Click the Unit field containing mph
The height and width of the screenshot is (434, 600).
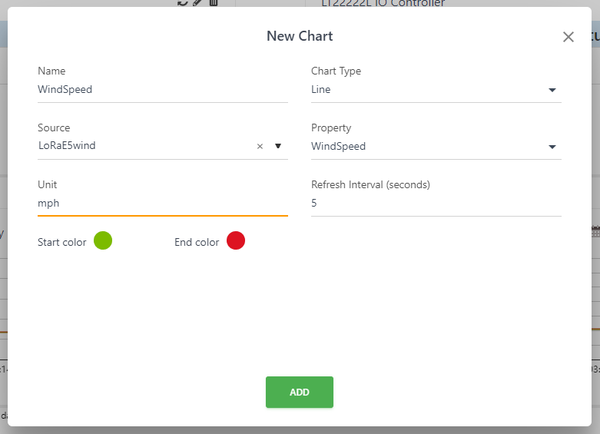(x=160, y=203)
